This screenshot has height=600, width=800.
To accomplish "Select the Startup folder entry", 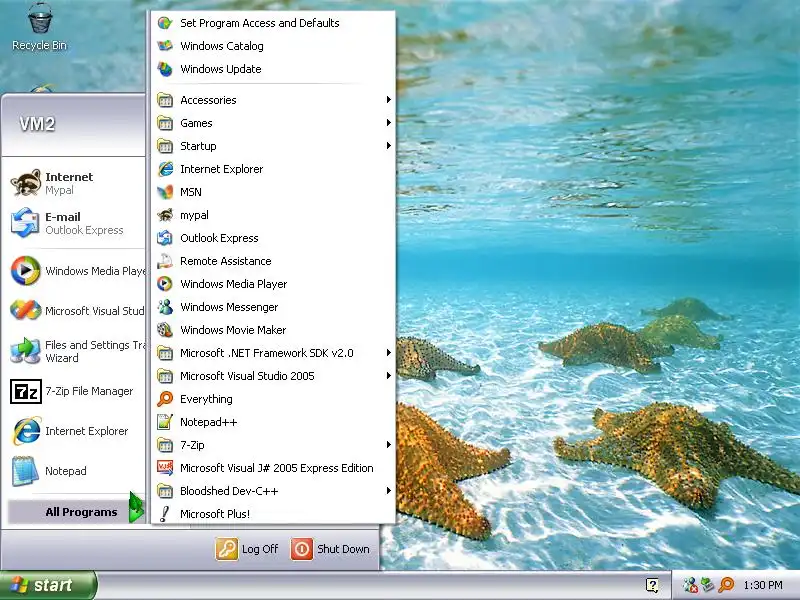I will click(x=274, y=146).
